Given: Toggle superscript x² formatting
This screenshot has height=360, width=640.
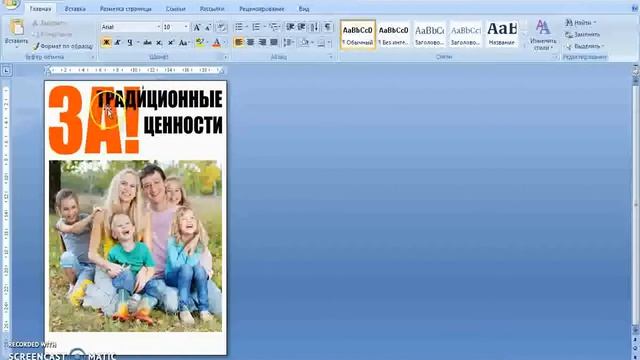Looking at the screenshot, I should (x=171, y=42).
